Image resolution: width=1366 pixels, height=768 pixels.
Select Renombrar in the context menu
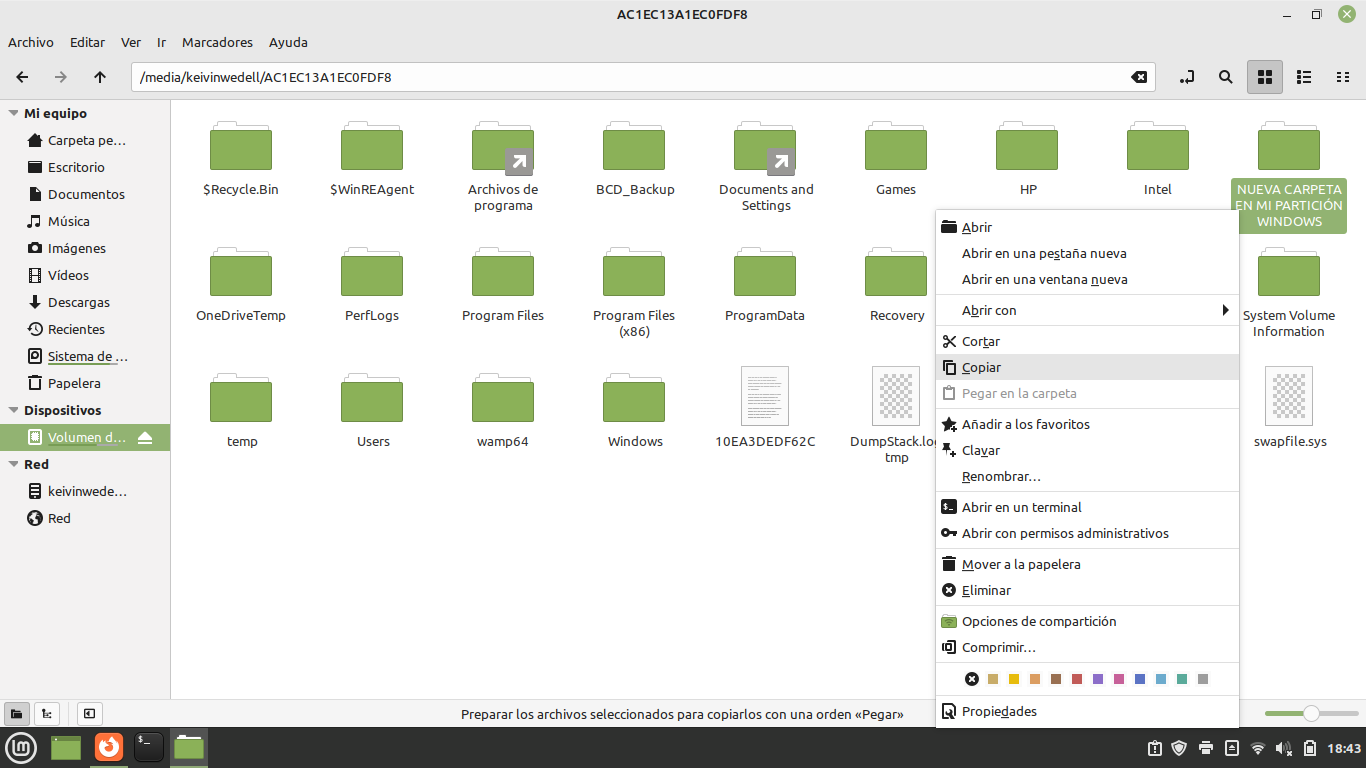pyautogui.click(x=1001, y=476)
